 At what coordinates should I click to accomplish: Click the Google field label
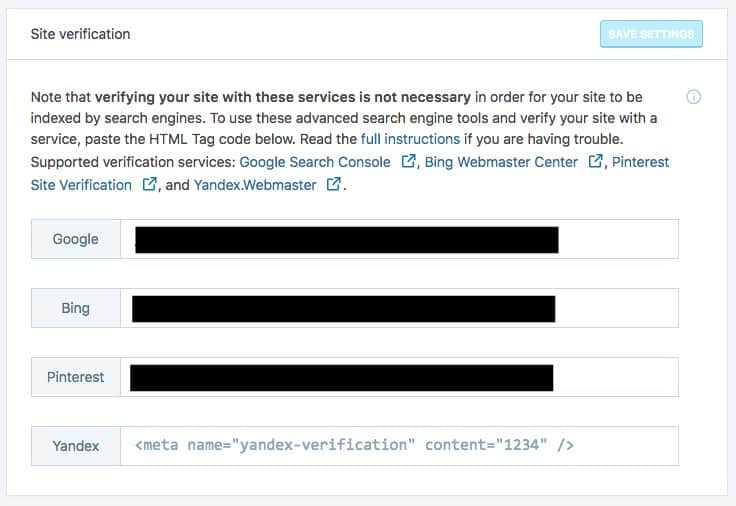pos(76,239)
